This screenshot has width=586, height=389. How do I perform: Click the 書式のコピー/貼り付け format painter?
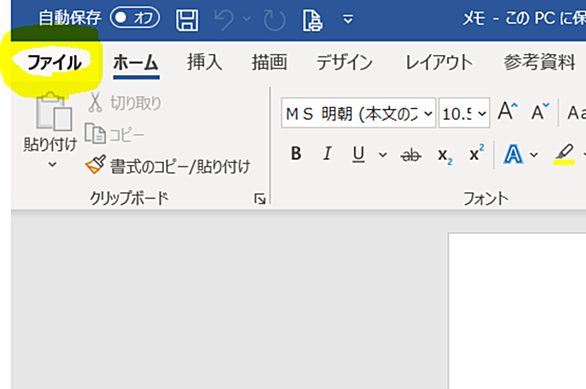coord(167,166)
